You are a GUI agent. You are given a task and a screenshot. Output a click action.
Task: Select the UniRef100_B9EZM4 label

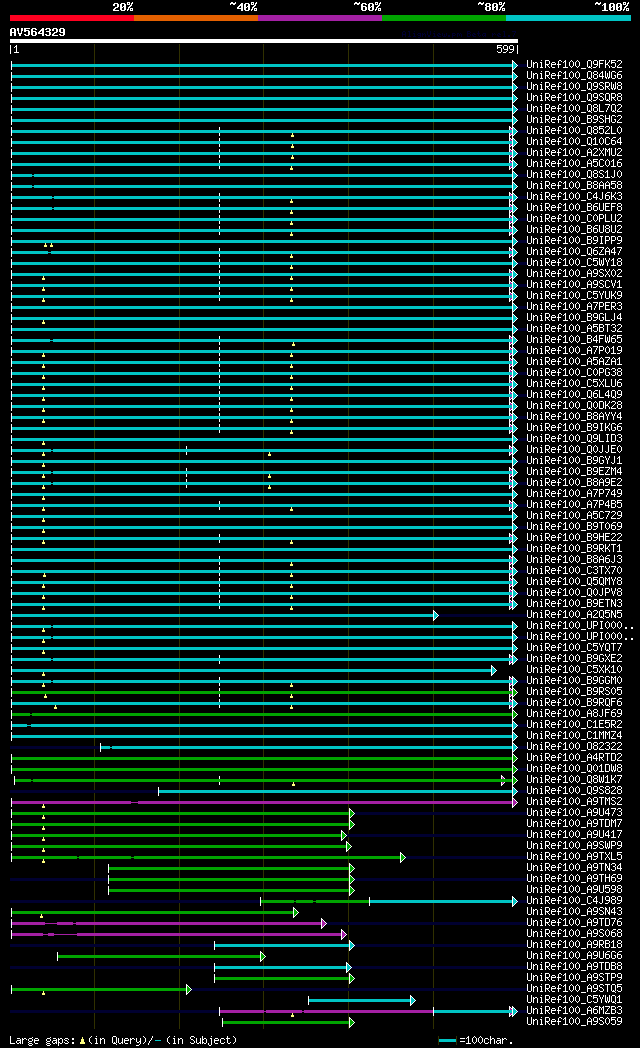(x=574, y=471)
